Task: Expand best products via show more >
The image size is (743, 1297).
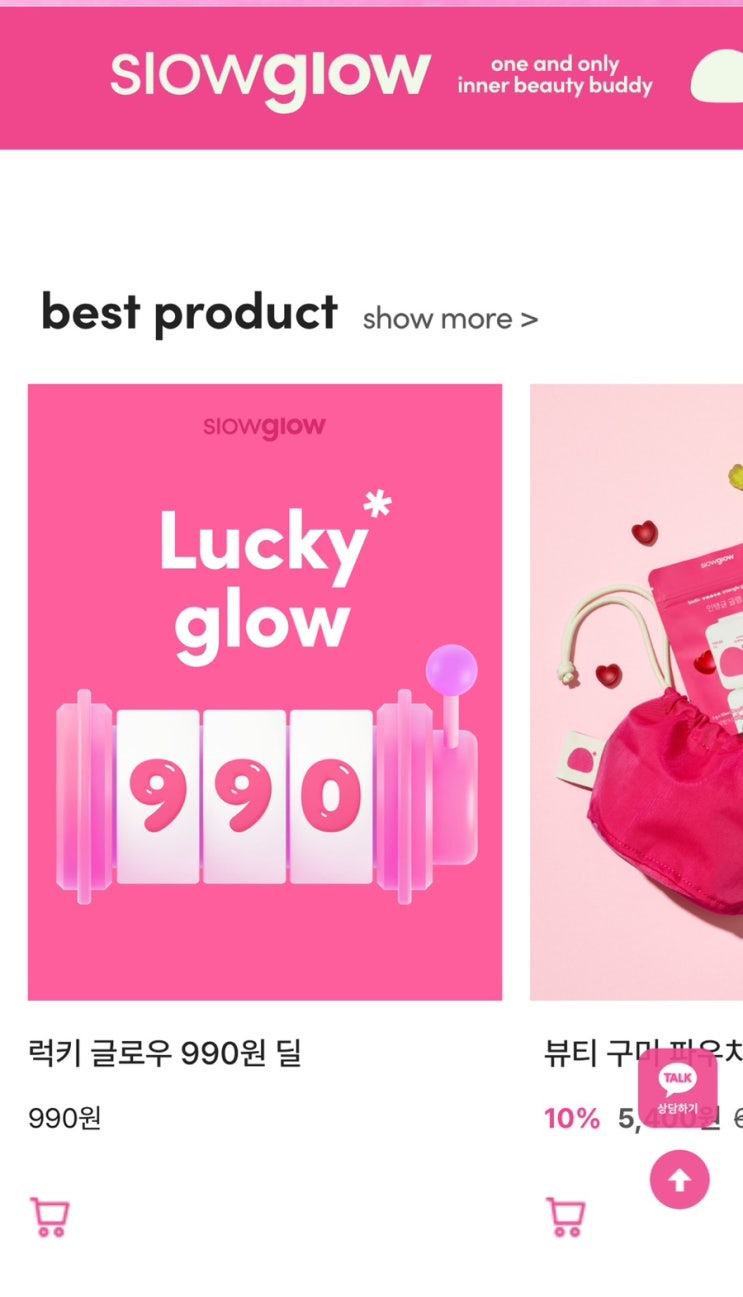Action: (x=450, y=319)
